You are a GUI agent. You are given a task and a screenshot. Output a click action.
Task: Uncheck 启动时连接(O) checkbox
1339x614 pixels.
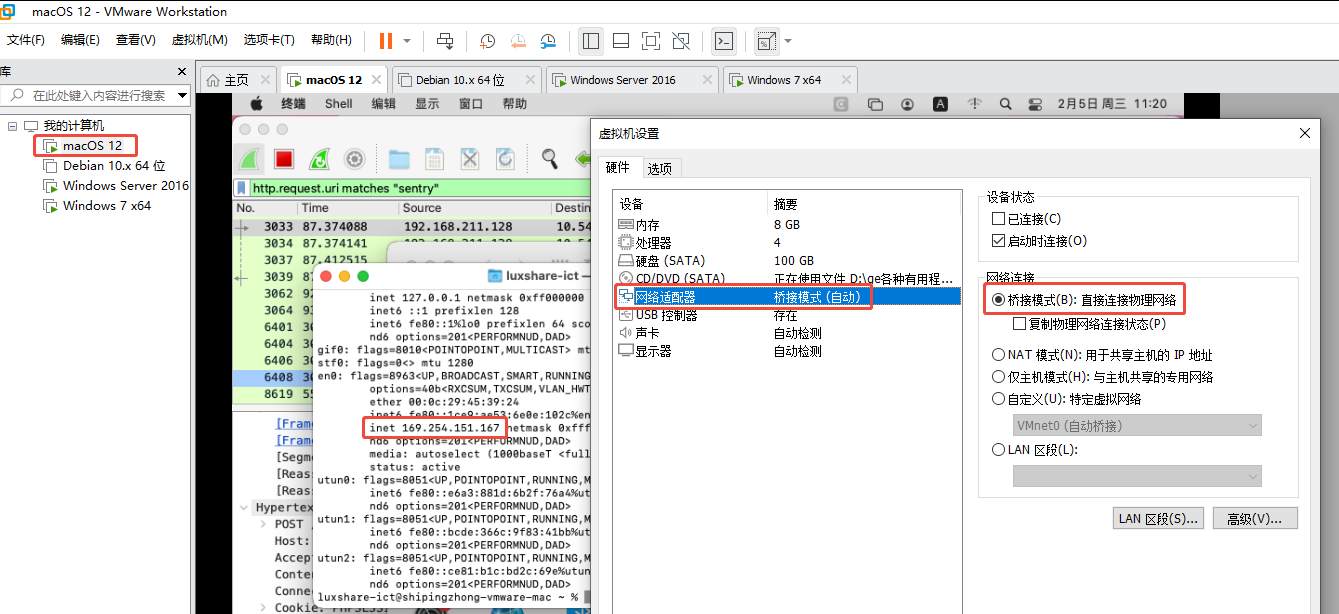point(997,241)
